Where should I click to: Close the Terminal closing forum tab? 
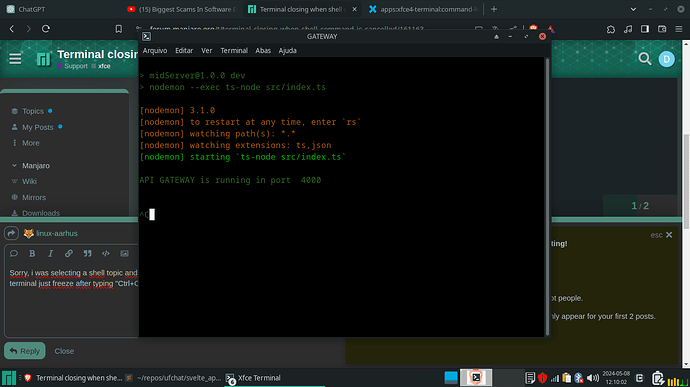coord(354,9)
